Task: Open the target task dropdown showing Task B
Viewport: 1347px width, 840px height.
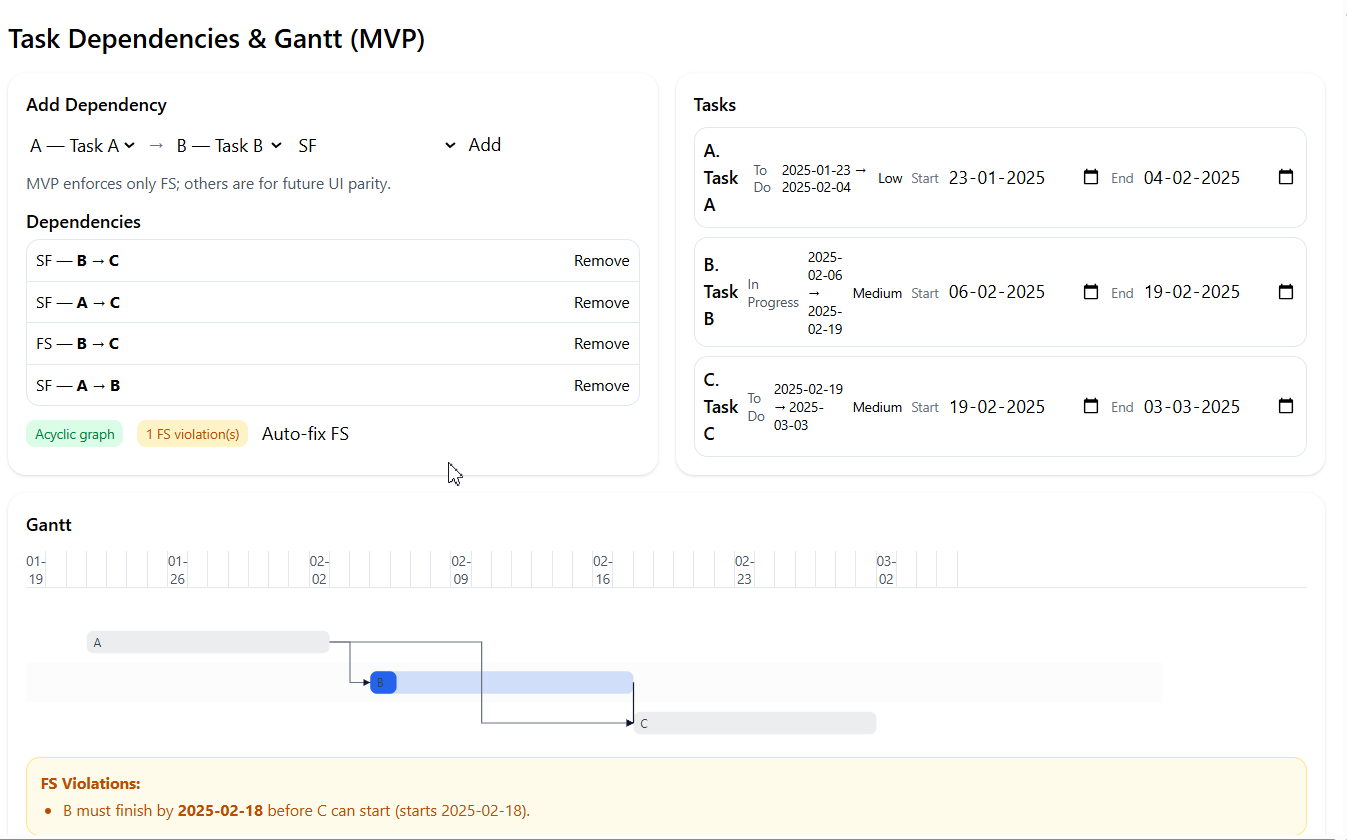Action: 229,146
